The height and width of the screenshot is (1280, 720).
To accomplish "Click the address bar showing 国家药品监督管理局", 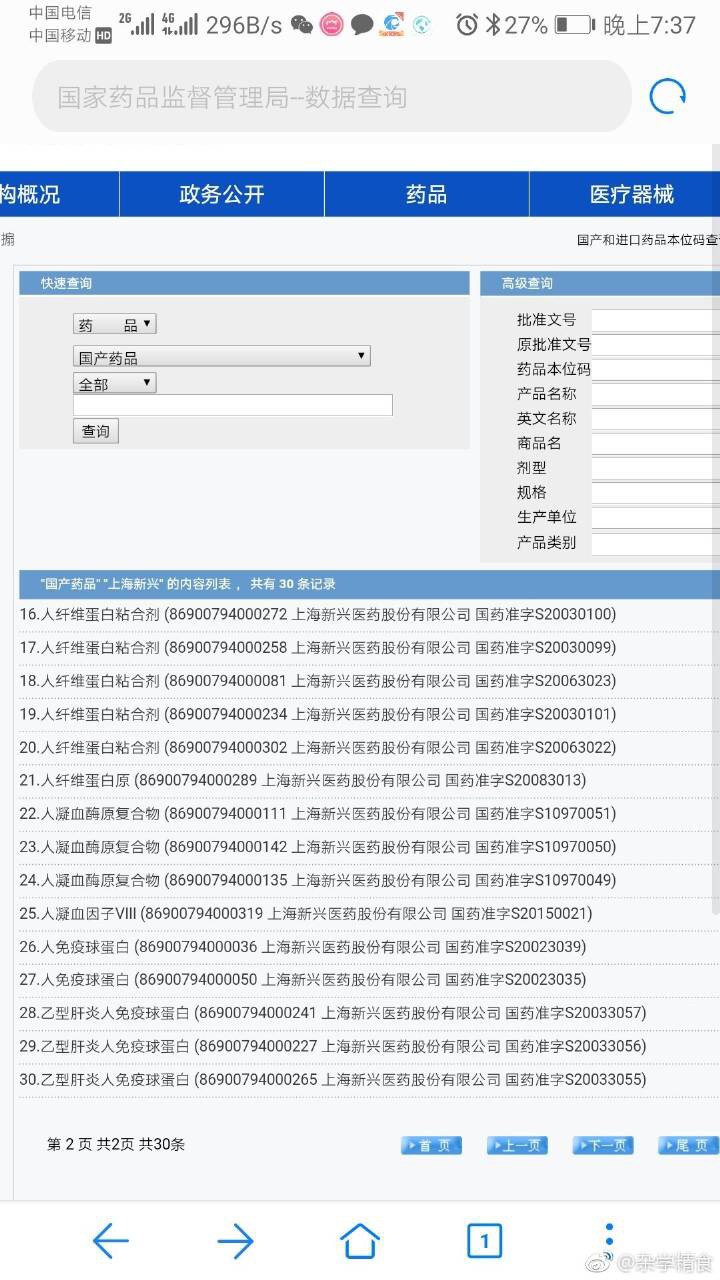I will 332,97.
